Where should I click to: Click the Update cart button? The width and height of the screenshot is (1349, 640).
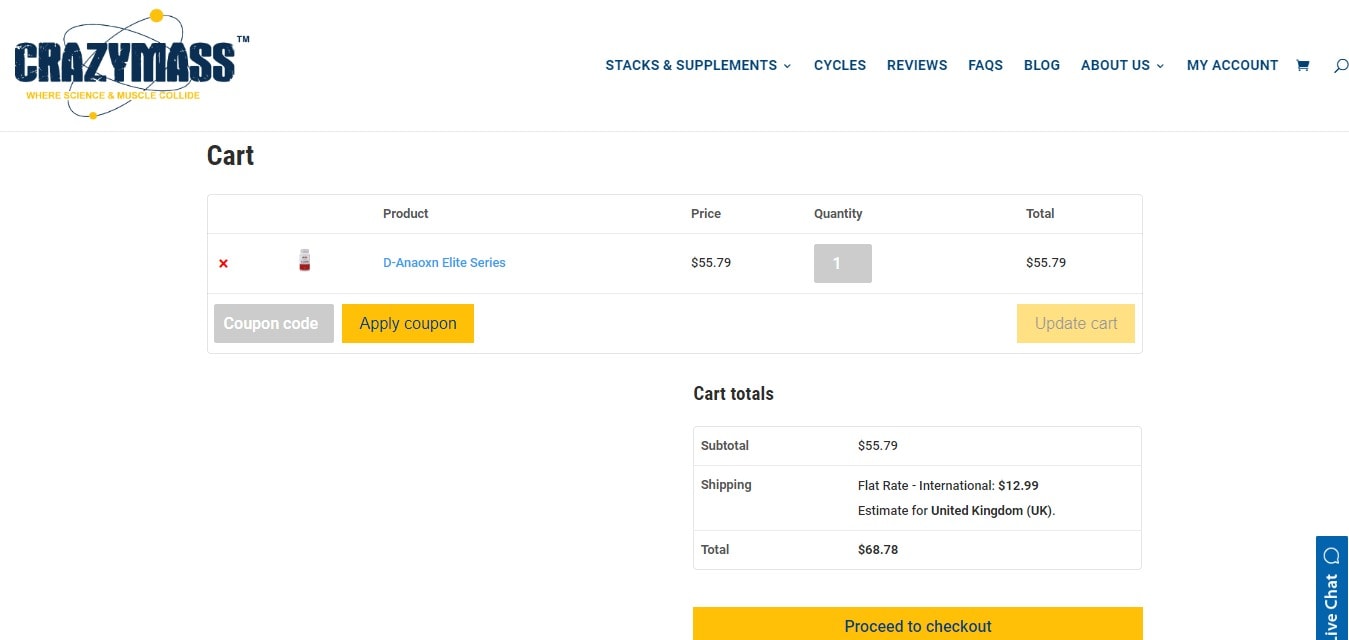[1076, 323]
